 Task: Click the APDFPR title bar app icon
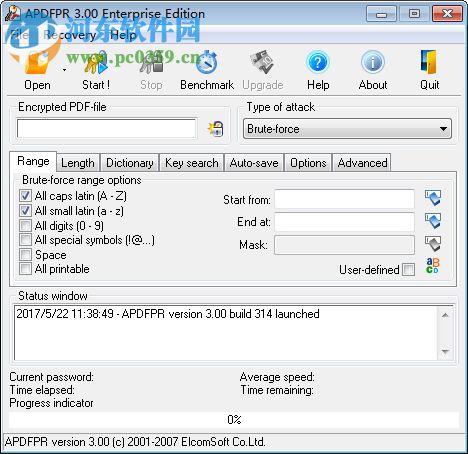pos(13,13)
